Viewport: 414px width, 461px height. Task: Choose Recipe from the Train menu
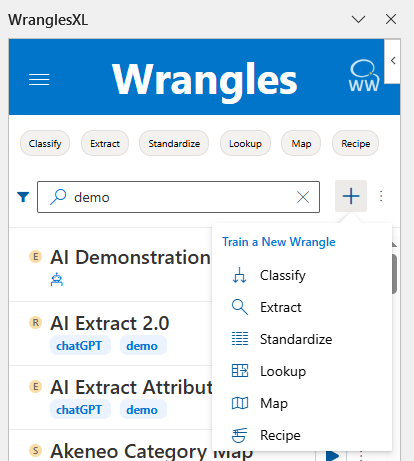[302, 435]
